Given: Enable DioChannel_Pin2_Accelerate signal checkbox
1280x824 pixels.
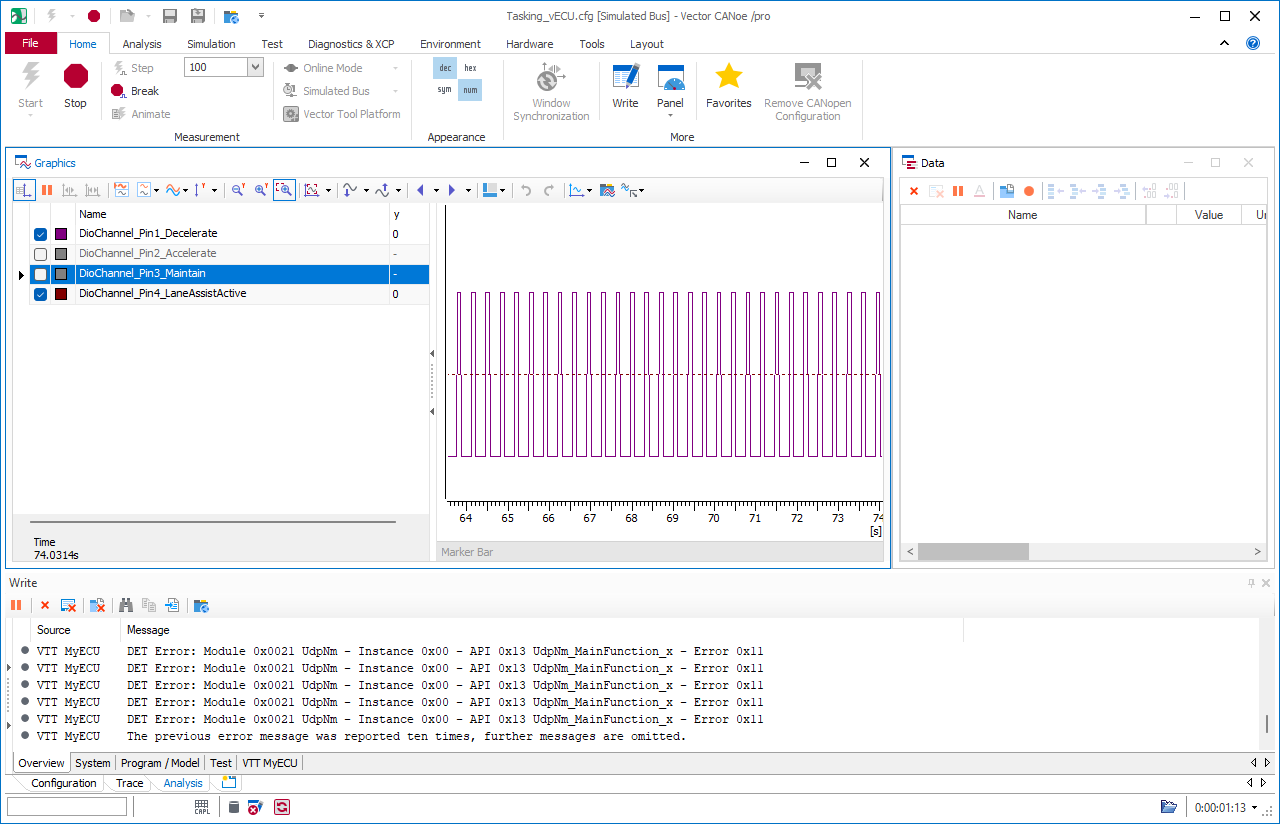Looking at the screenshot, I should click(40, 254).
